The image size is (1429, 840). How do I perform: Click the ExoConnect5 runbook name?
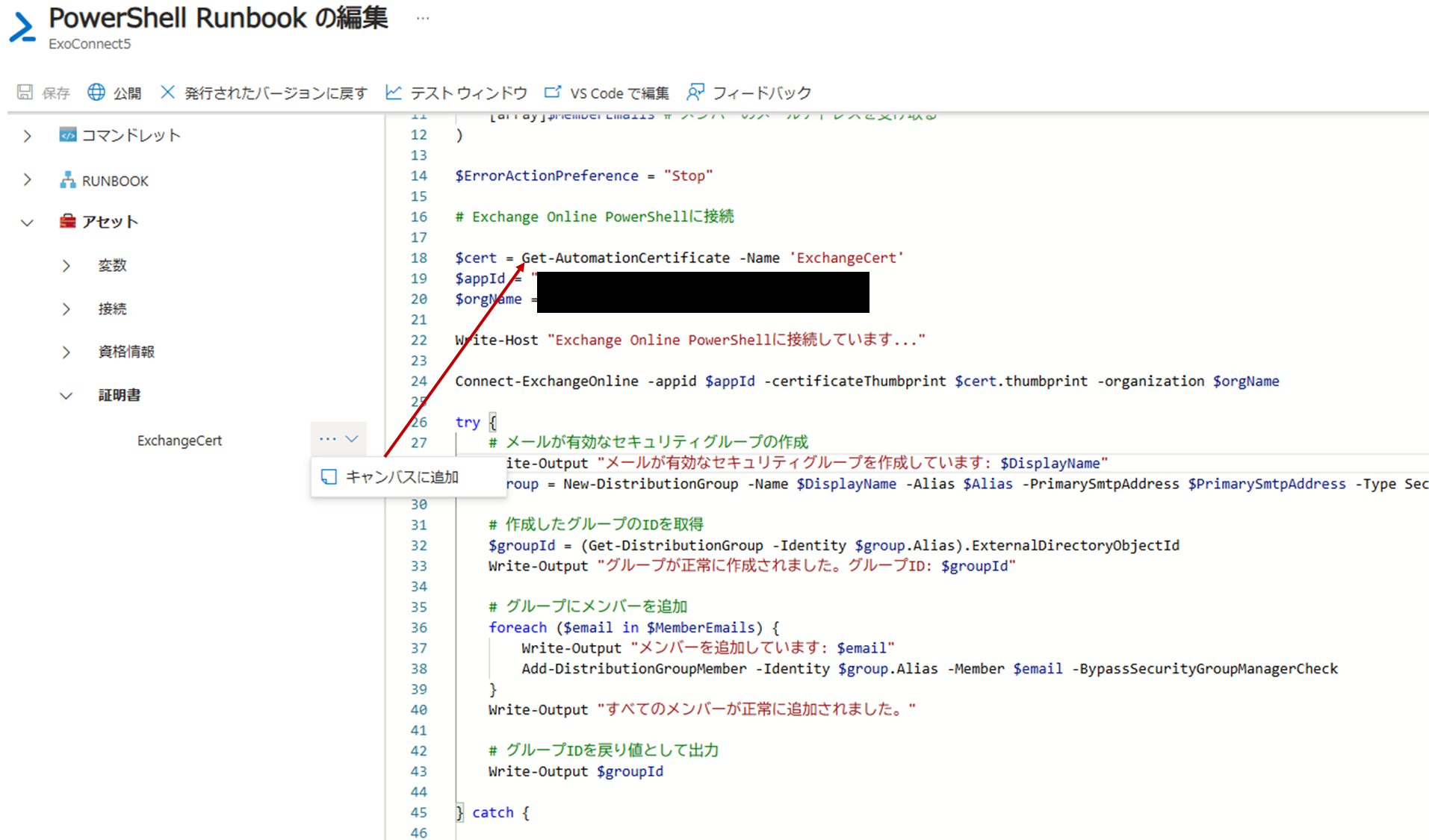tap(90, 44)
